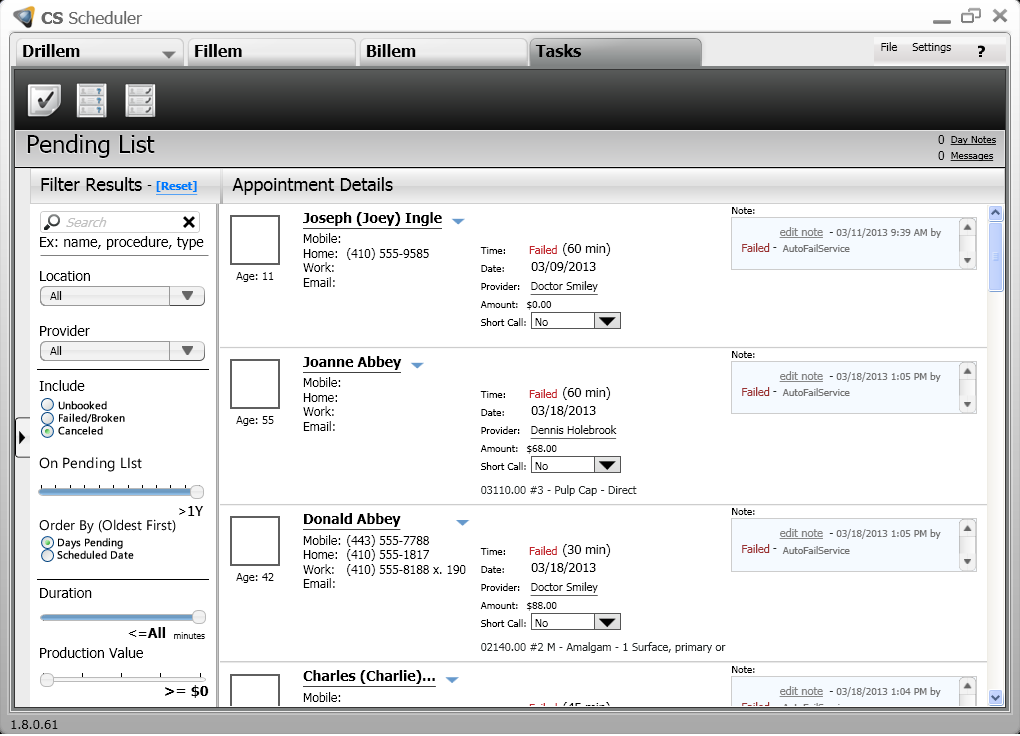Open the checked list icon in toolbar
This screenshot has width=1020, height=736.
click(x=140, y=100)
